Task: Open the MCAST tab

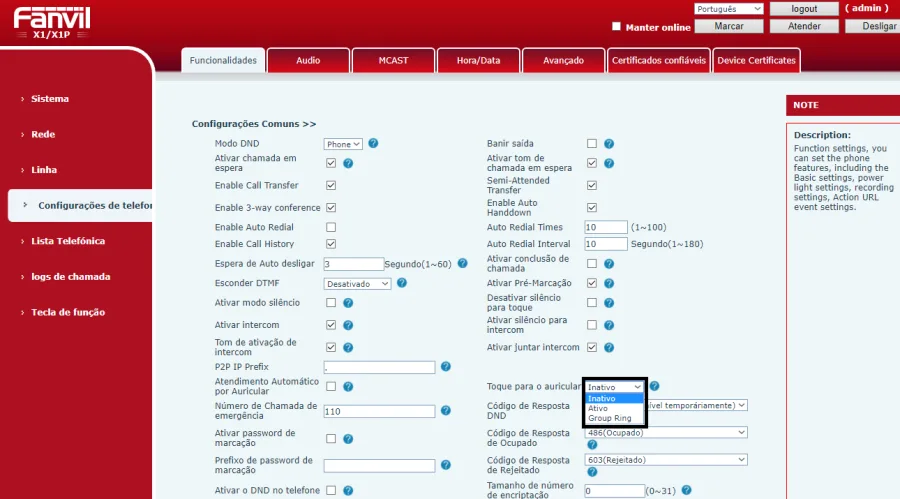Action: (393, 60)
